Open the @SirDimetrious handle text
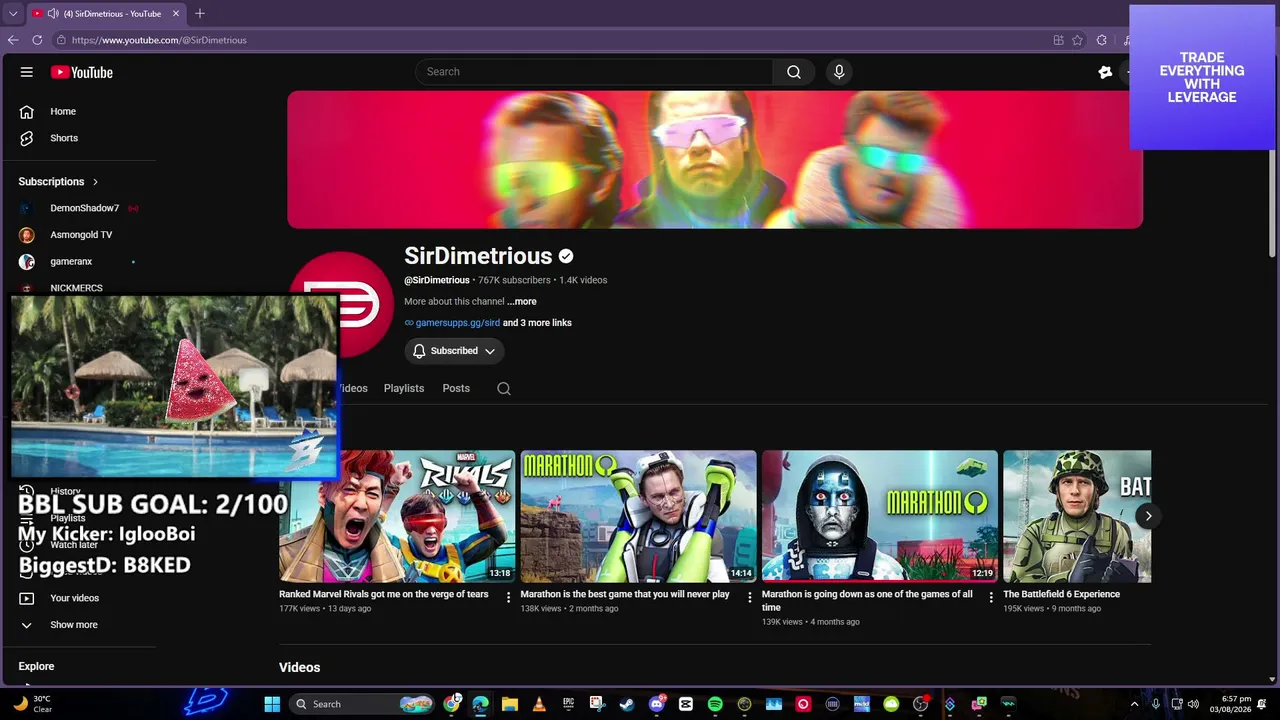Image resolution: width=1280 pixels, height=720 pixels. [x=437, y=280]
